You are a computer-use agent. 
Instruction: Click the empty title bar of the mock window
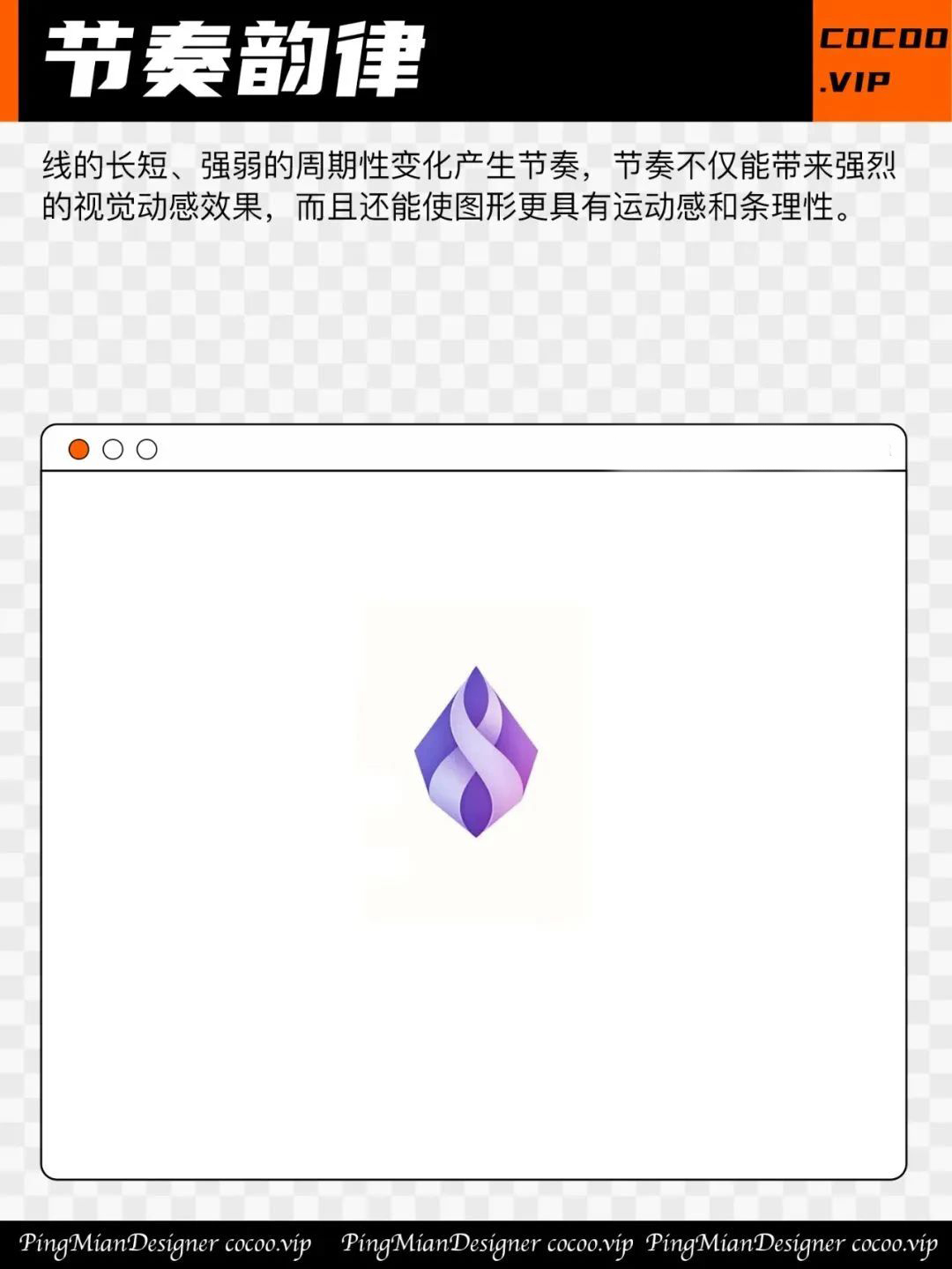pos(529,449)
